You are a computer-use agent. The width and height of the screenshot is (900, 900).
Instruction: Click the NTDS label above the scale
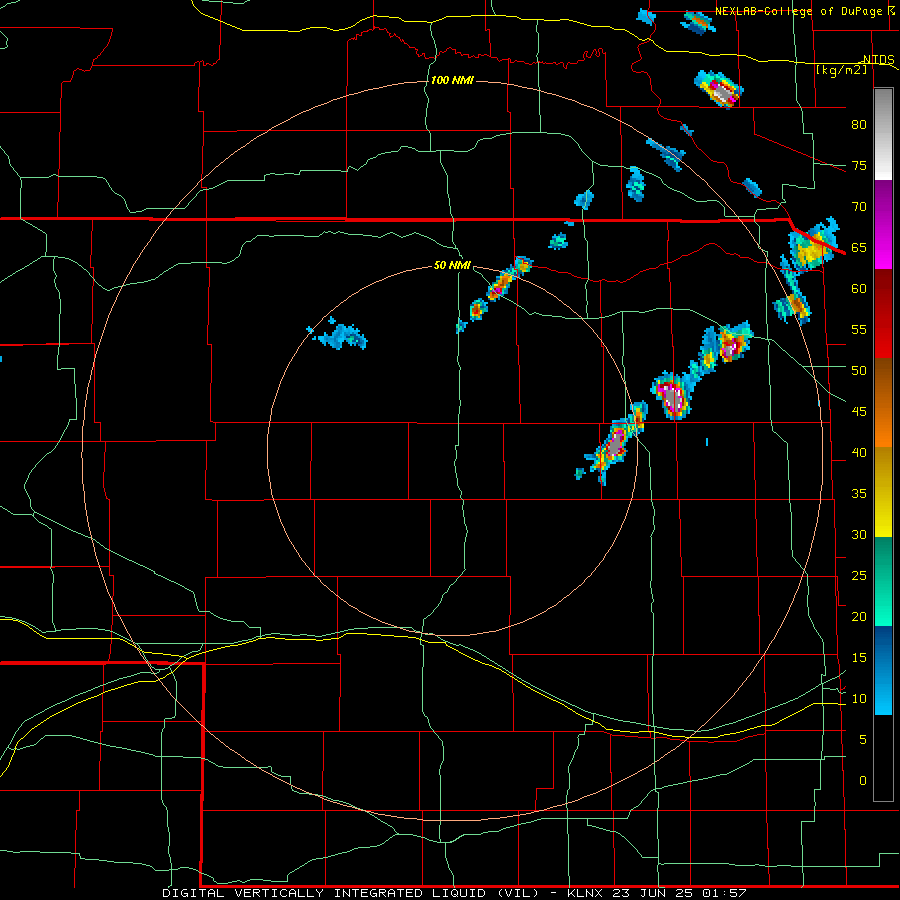879,60
